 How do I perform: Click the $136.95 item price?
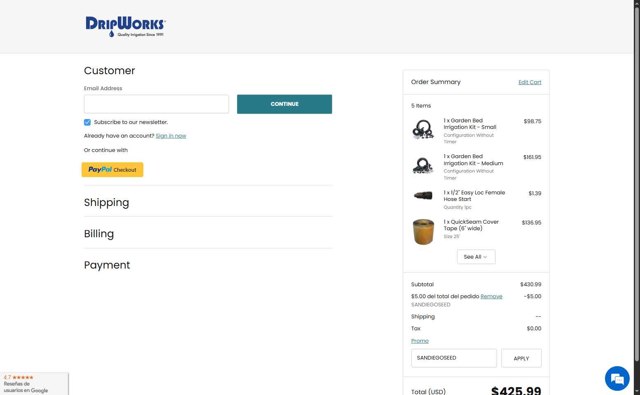(531, 222)
